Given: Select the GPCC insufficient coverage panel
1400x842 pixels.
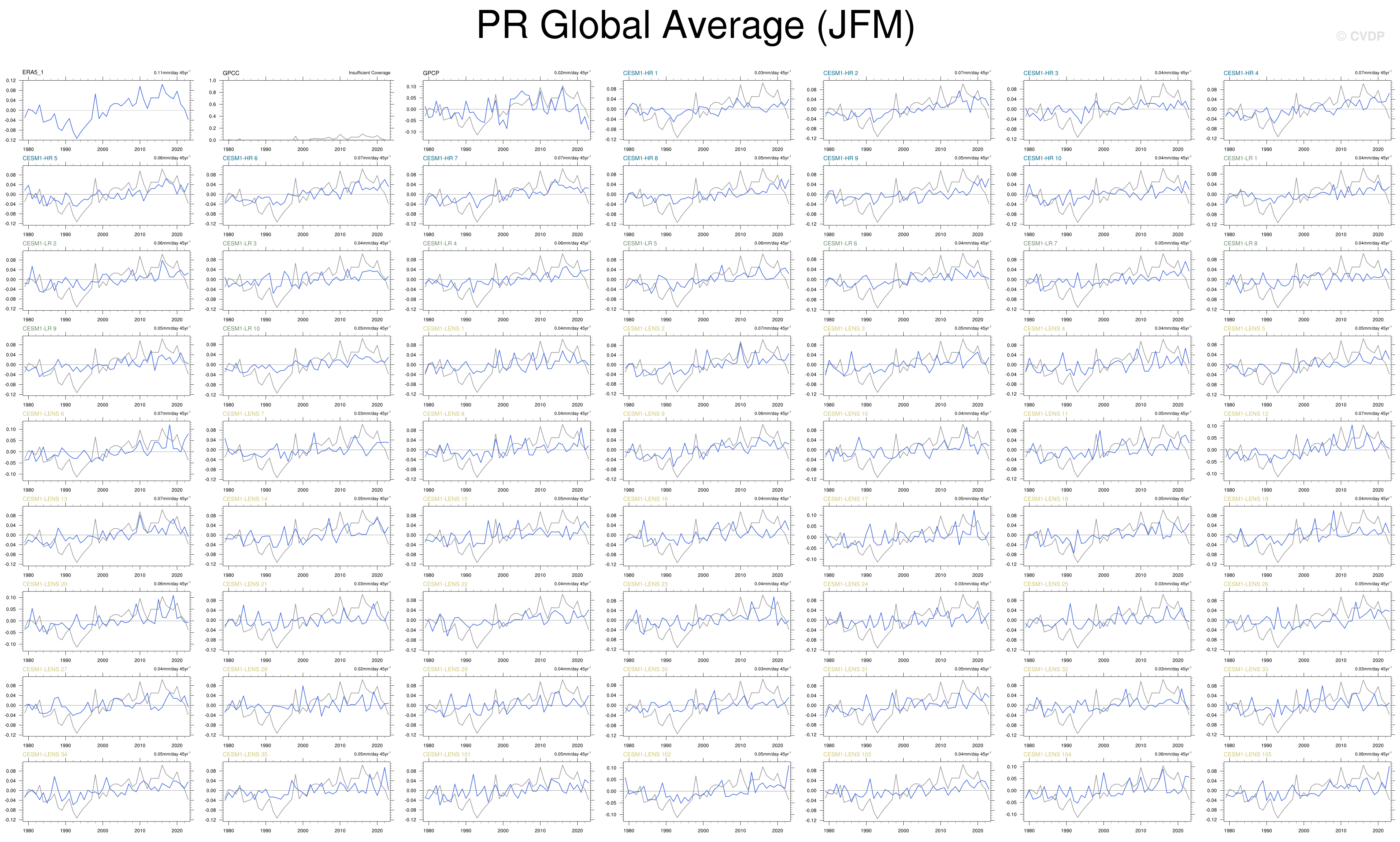Looking at the screenshot, I should pyautogui.click(x=306, y=110).
